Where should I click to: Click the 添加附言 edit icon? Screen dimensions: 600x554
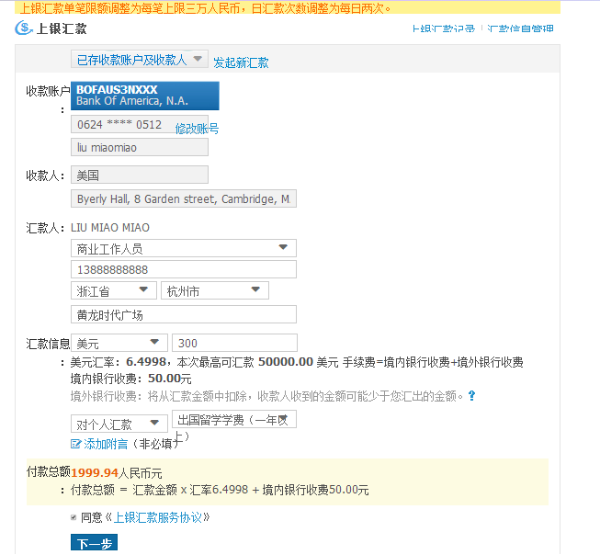tap(76, 443)
